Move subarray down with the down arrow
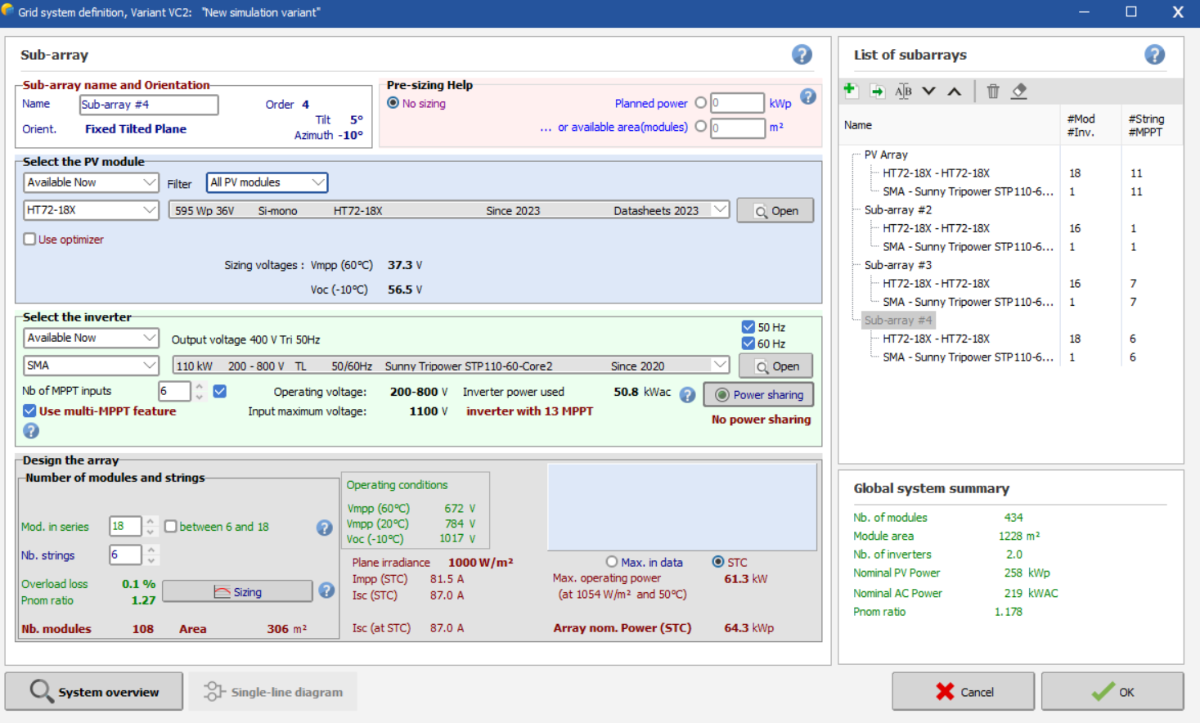Image resolution: width=1200 pixels, height=723 pixels. (x=929, y=91)
